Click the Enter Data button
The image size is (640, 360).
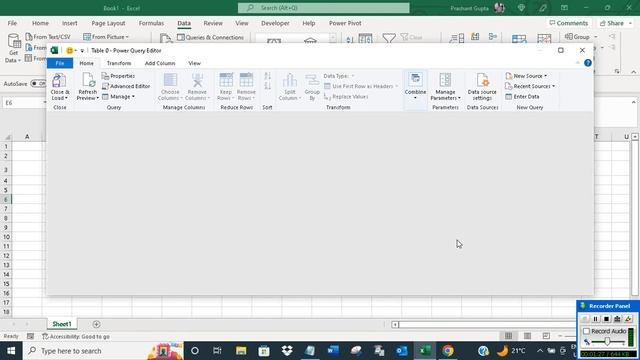[x=522, y=97]
